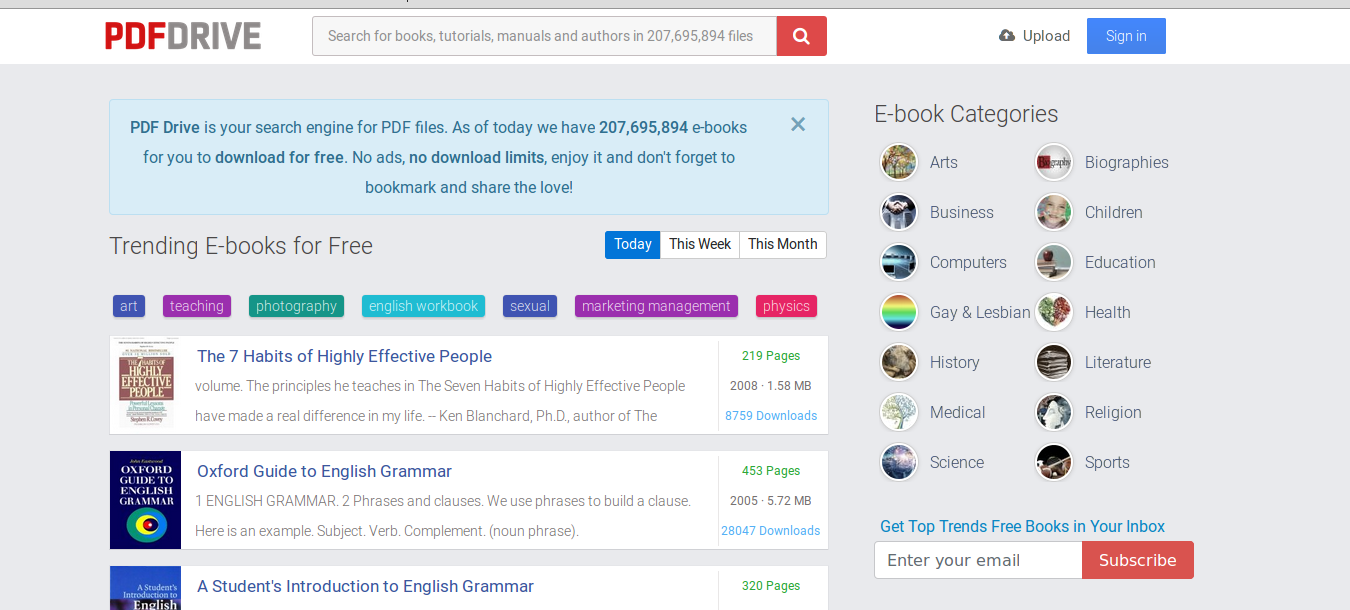Open the Sports category icon
This screenshot has height=610, width=1350.
(1054, 462)
